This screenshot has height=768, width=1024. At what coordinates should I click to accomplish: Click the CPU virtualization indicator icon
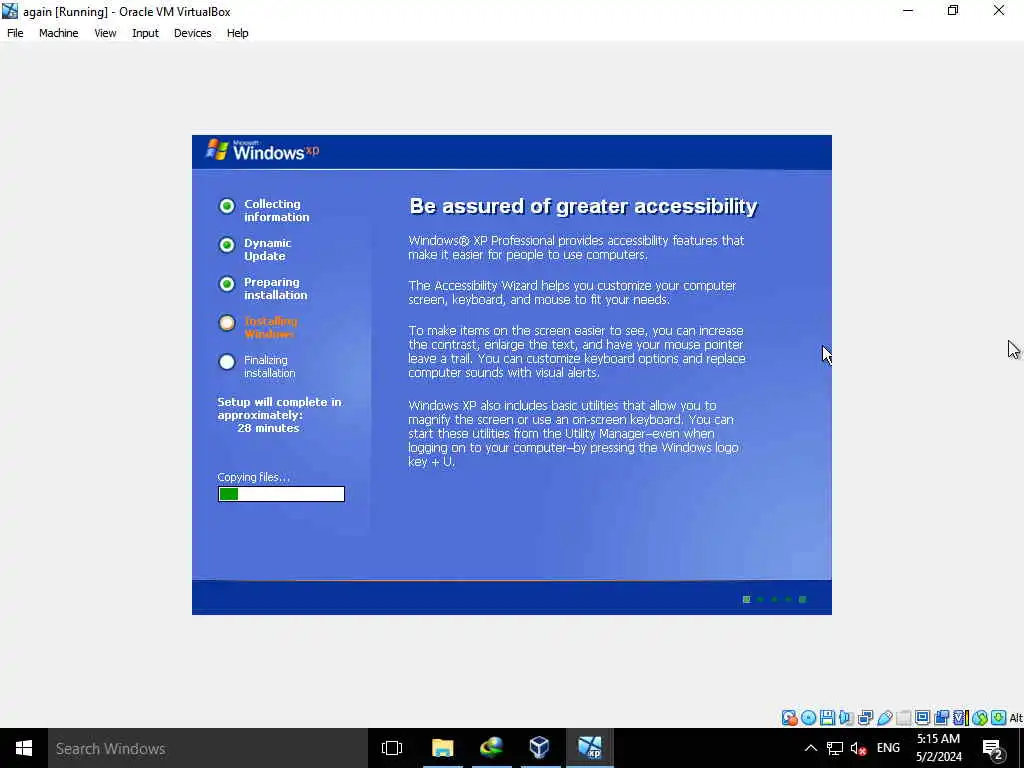click(x=960, y=718)
